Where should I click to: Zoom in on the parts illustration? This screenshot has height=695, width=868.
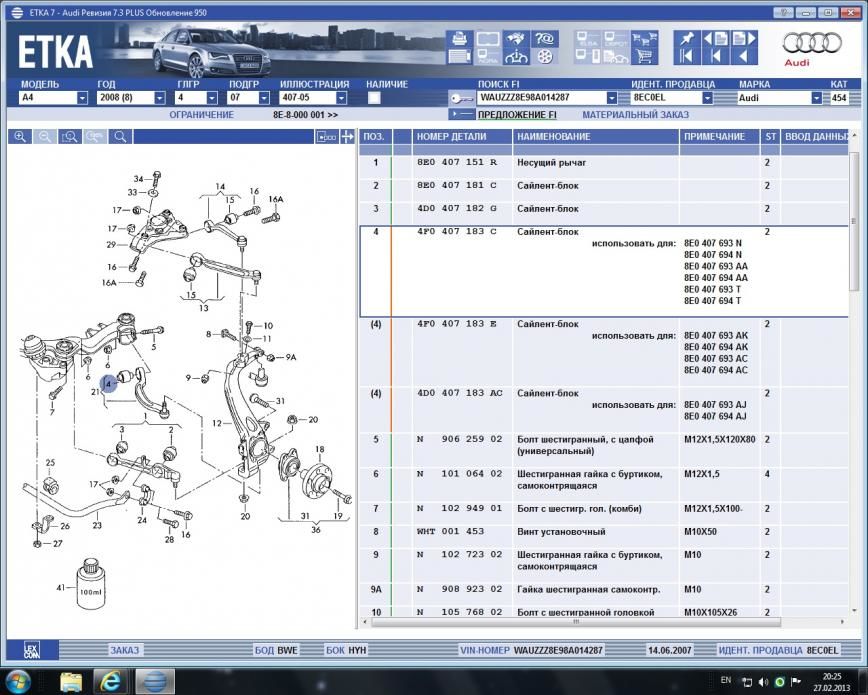pyautogui.click(x=19, y=137)
